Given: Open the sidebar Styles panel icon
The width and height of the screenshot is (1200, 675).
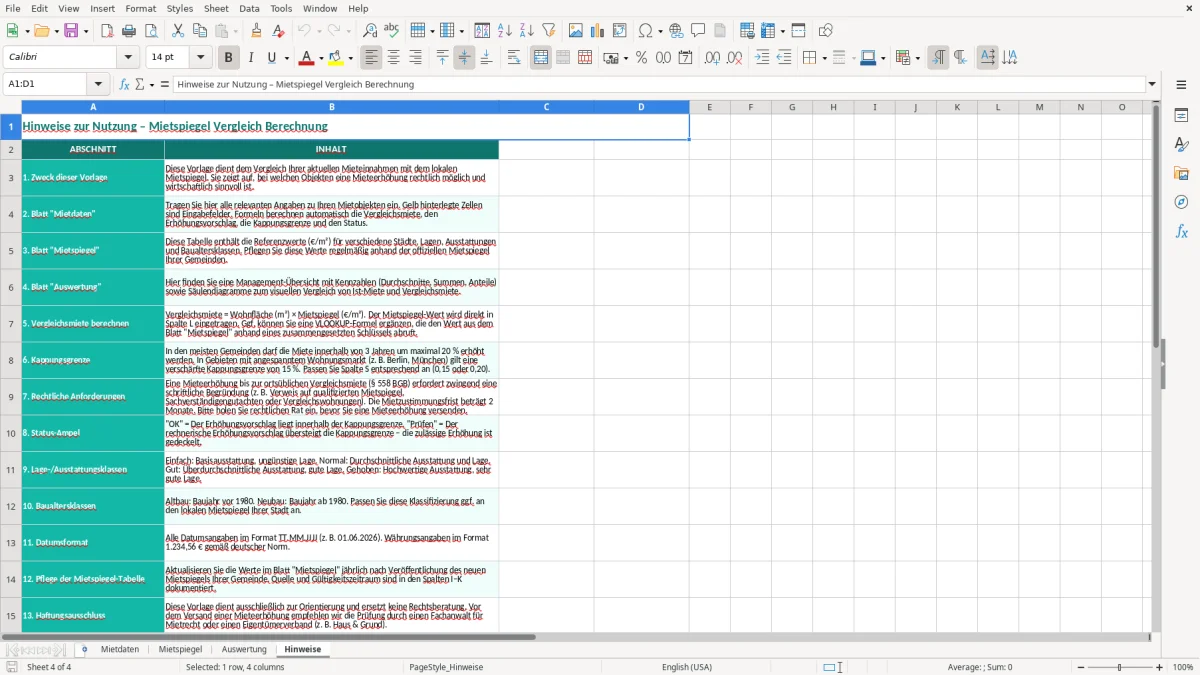Looking at the screenshot, I should 1181,145.
